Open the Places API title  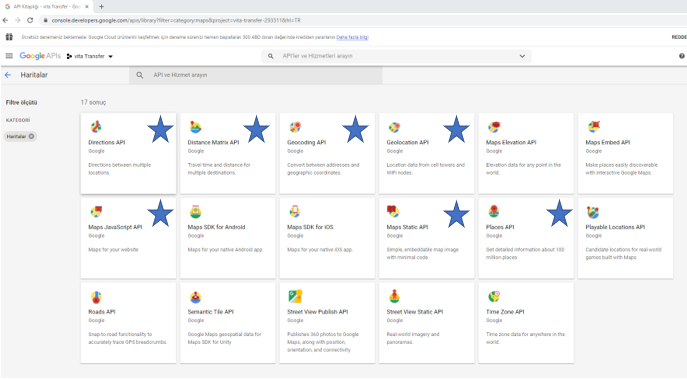500,227
